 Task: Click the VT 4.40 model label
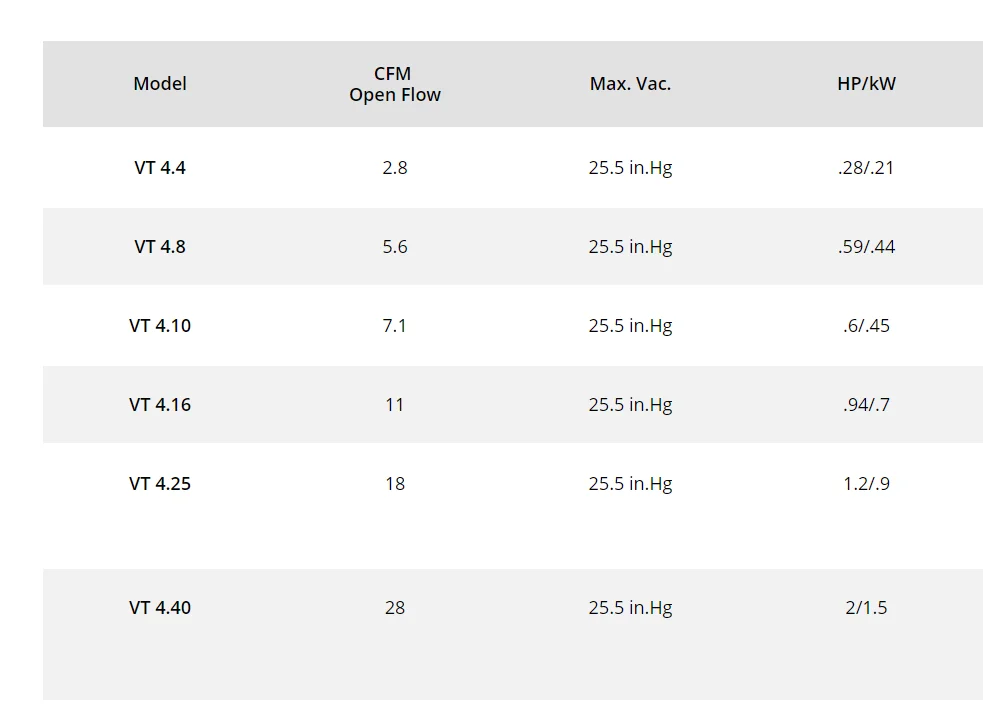click(160, 608)
